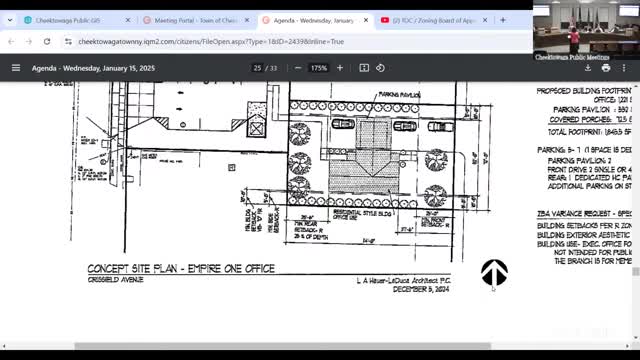Click the CONCEPT SITE PLAN - EMPIRE ONE OFFICE heading
Viewport: 640px width, 360px height.
pos(181,269)
